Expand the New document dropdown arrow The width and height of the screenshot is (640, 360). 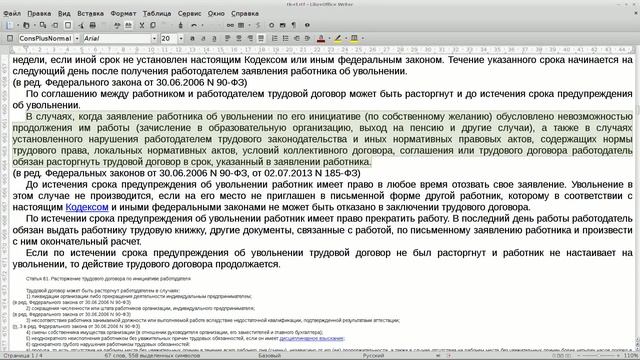18,25
